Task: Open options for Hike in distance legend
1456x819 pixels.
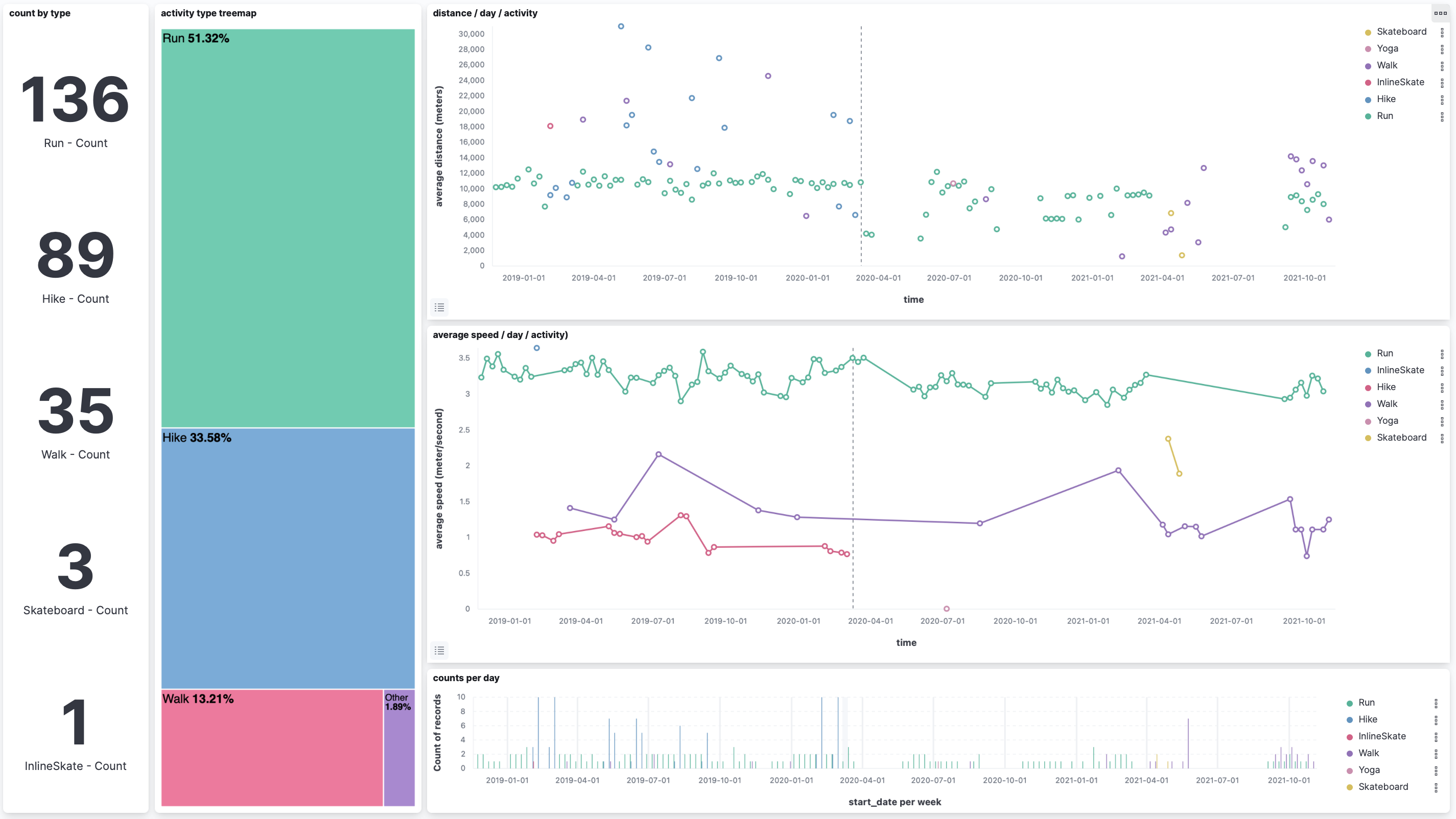Action: pos(1442,100)
